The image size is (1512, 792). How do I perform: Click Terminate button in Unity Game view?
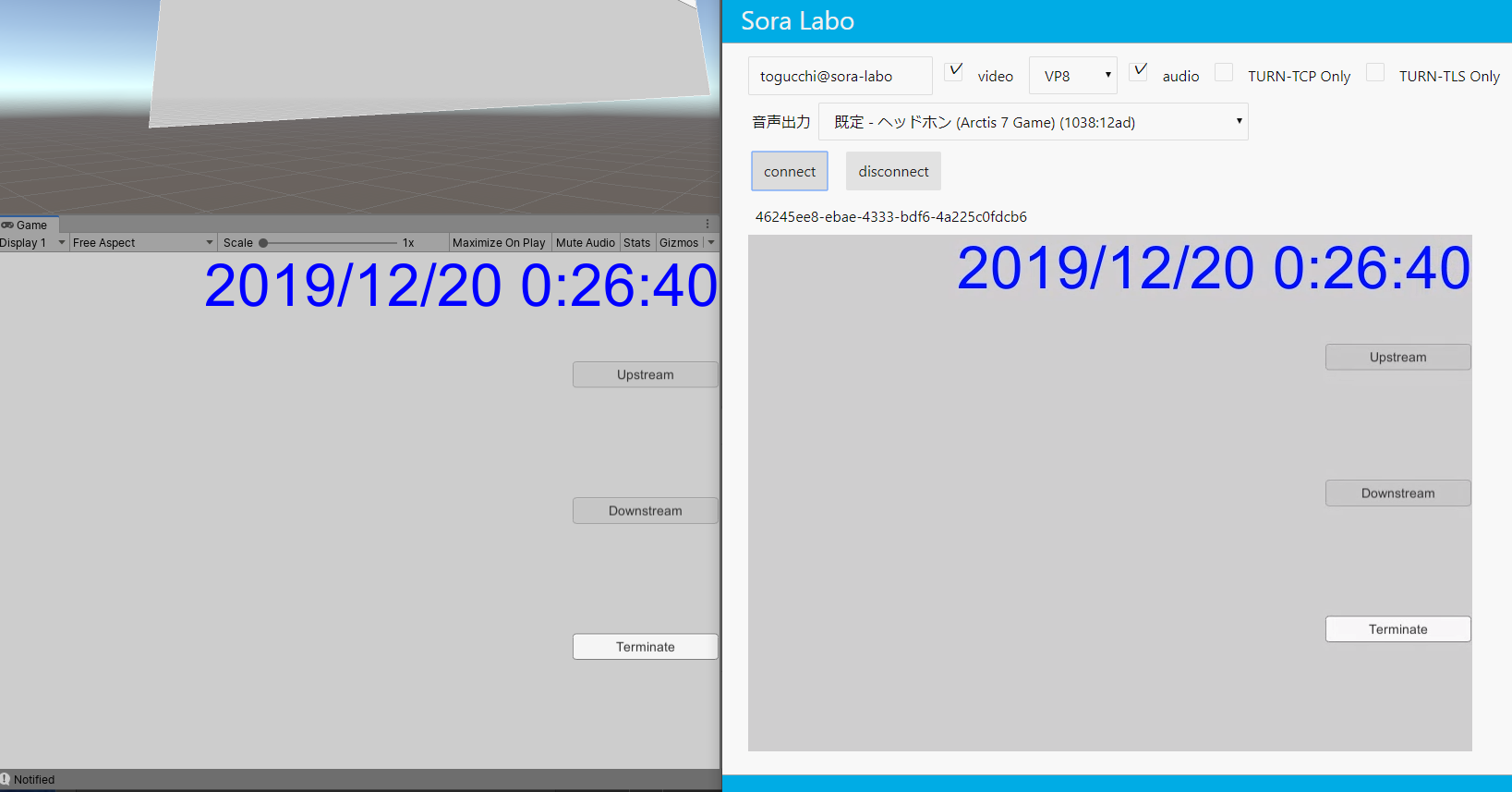tap(646, 646)
